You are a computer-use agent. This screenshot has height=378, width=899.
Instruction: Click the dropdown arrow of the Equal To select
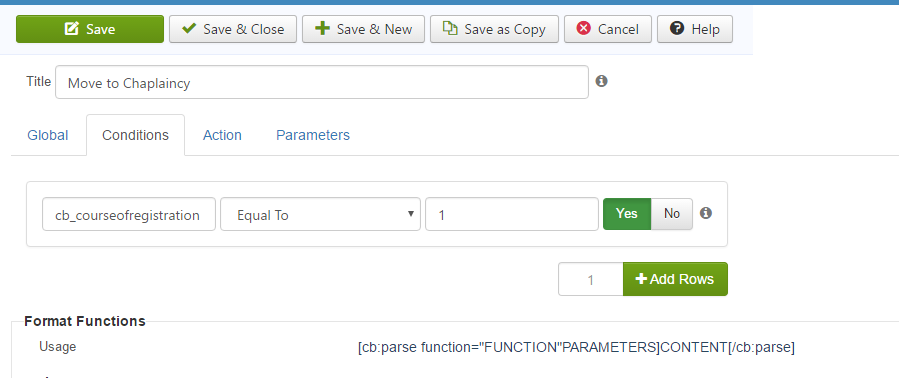click(x=411, y=214)
